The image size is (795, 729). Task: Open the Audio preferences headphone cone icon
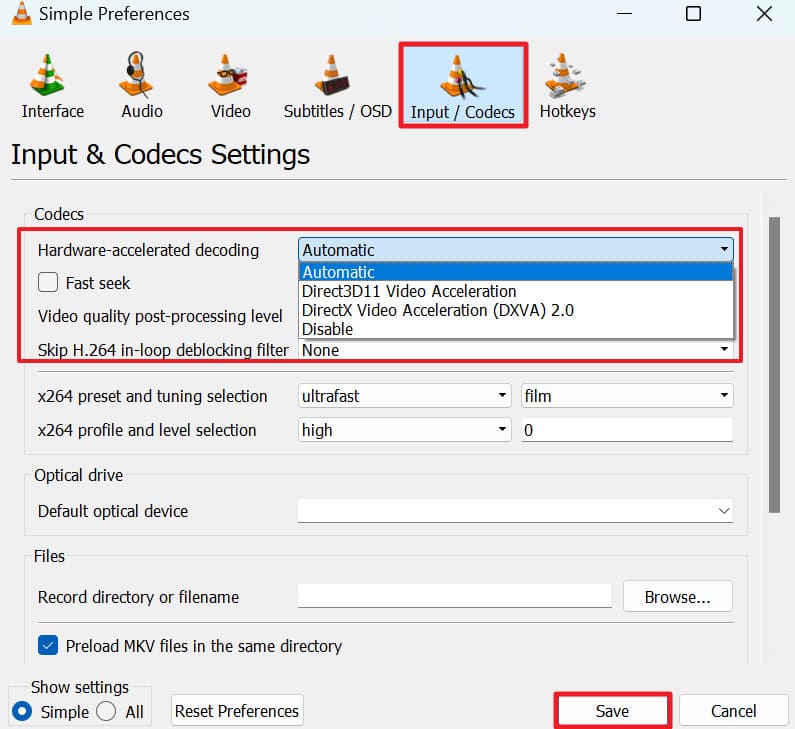tap(136, 75)
